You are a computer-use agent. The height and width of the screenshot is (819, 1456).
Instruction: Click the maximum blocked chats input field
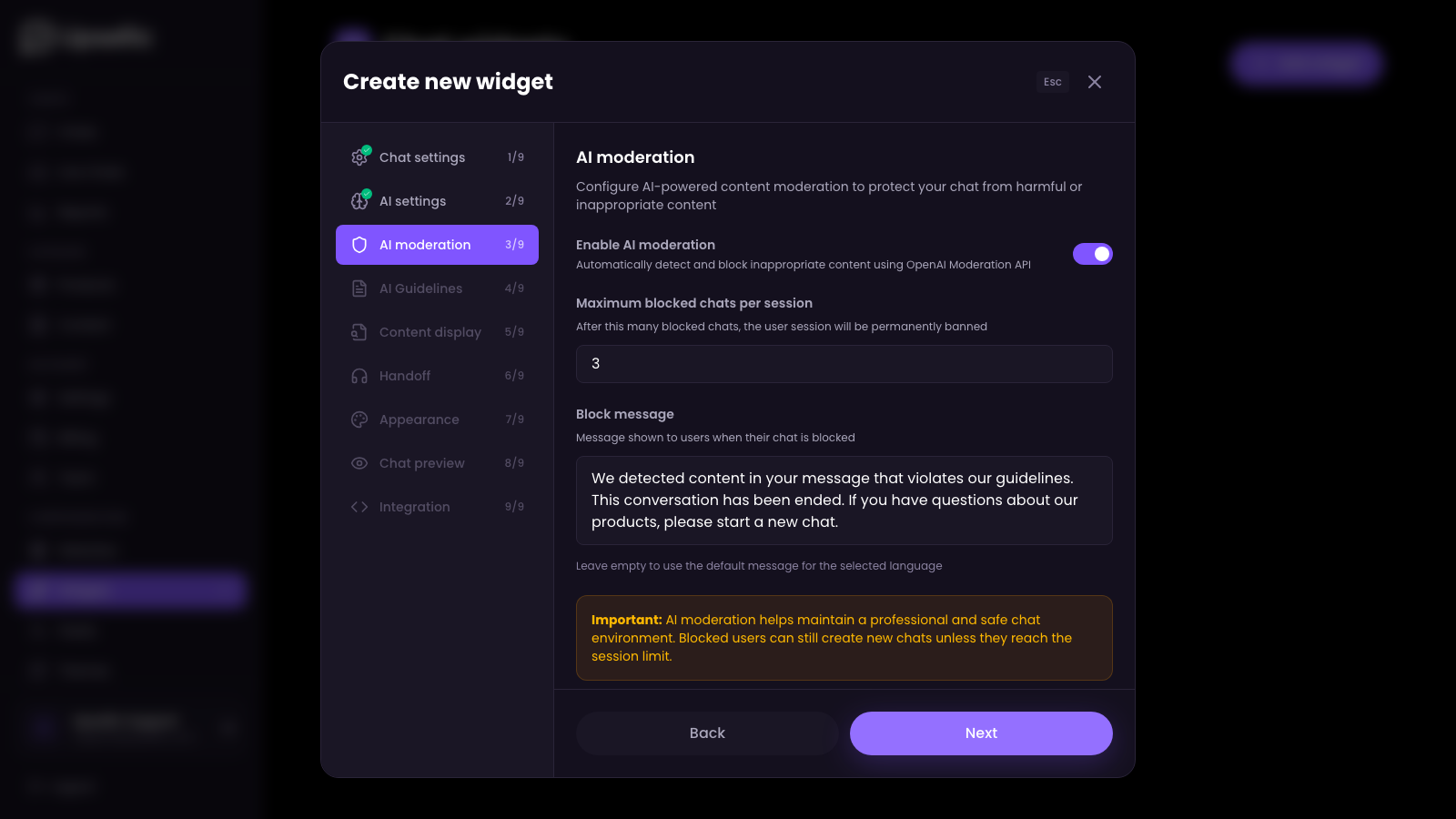click(844, 363)
